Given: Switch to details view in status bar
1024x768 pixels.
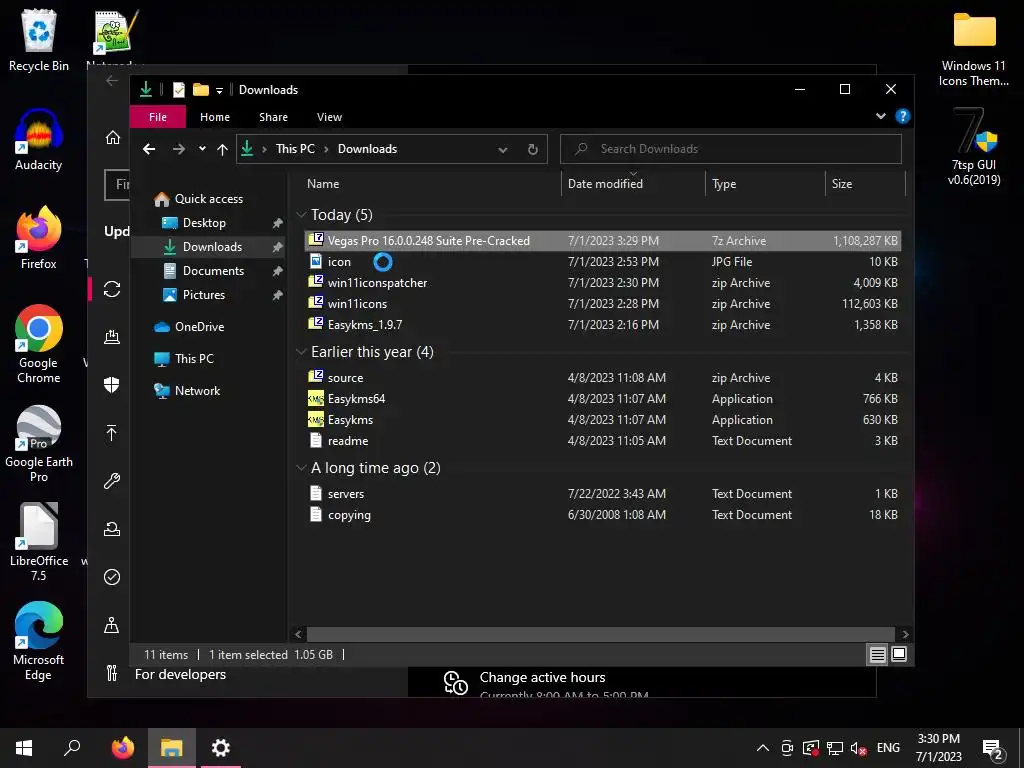Looking at the screenshot, I should tap(878, 654).
